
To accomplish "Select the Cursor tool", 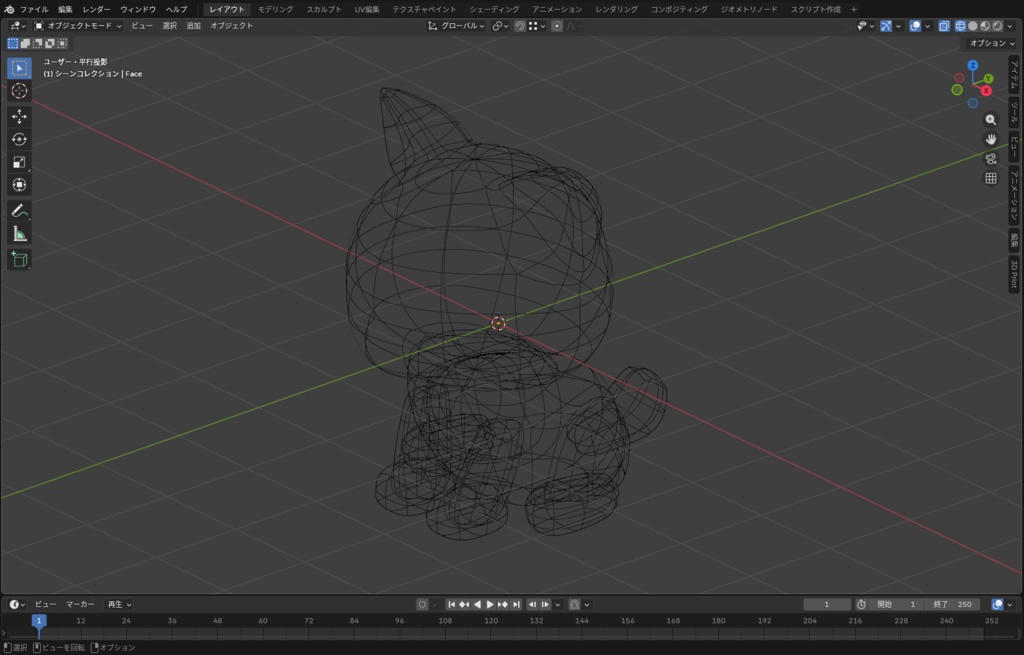I will 19,90.
